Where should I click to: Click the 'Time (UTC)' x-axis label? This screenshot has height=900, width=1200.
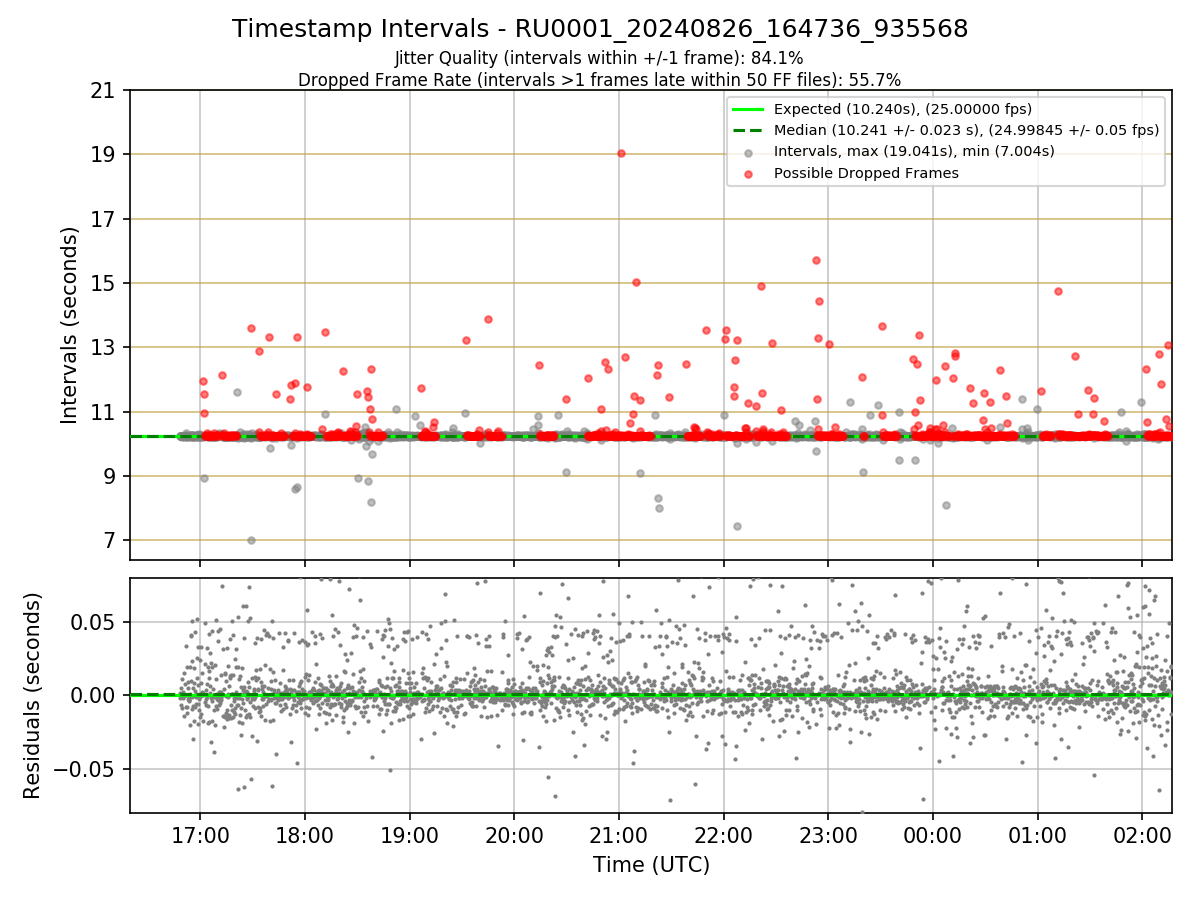click(x=651, y=864)
